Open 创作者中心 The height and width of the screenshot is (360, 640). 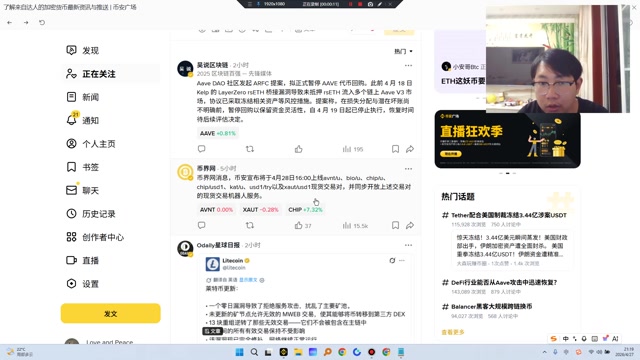click(95, 237)
